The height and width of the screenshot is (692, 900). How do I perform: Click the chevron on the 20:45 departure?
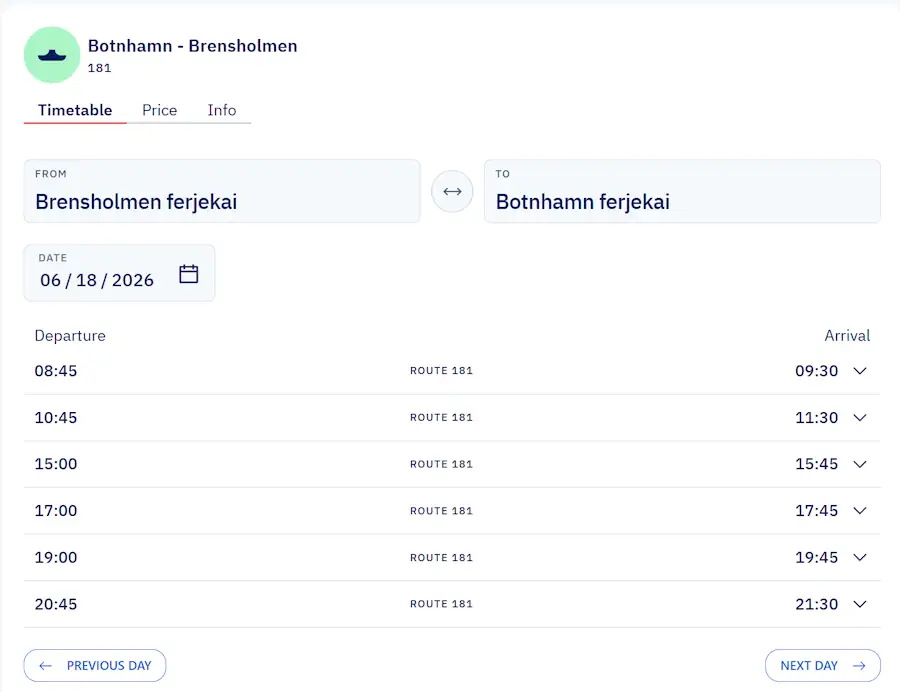pyautogui.click(x=860, y=604)
